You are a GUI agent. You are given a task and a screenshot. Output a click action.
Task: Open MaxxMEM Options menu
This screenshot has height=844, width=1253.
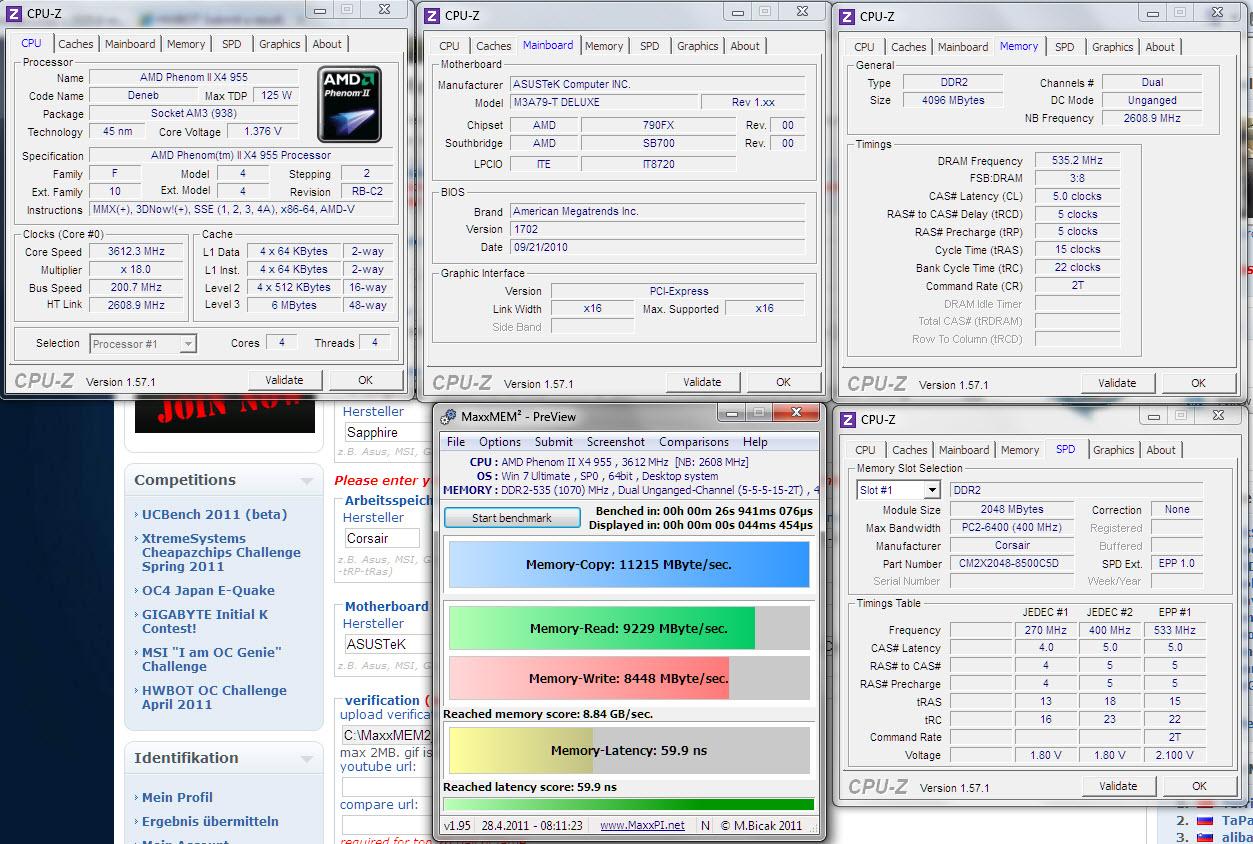(x=500, y=442)
